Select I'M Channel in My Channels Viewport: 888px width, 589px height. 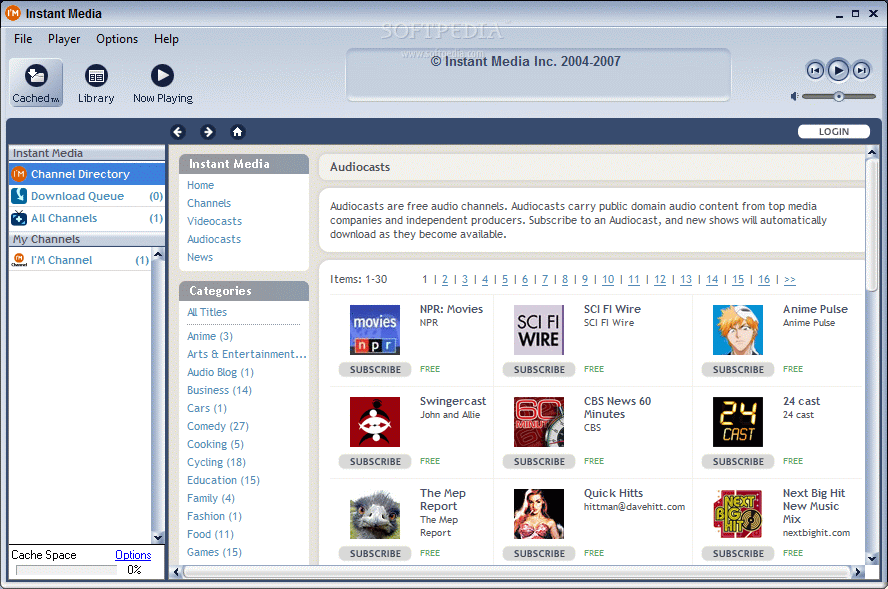[x=80, y=260]
